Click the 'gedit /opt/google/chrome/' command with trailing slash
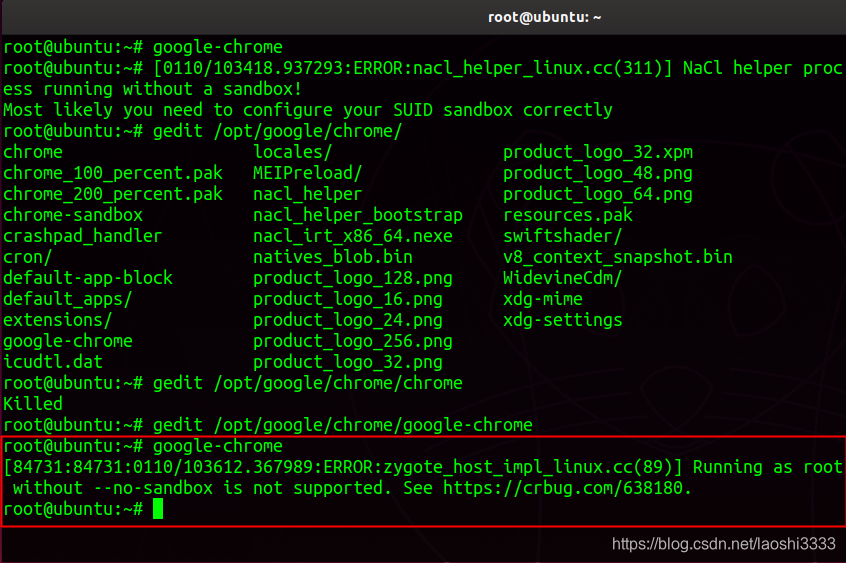The height and width of the screenshot is (563, 846). [278, 131]
